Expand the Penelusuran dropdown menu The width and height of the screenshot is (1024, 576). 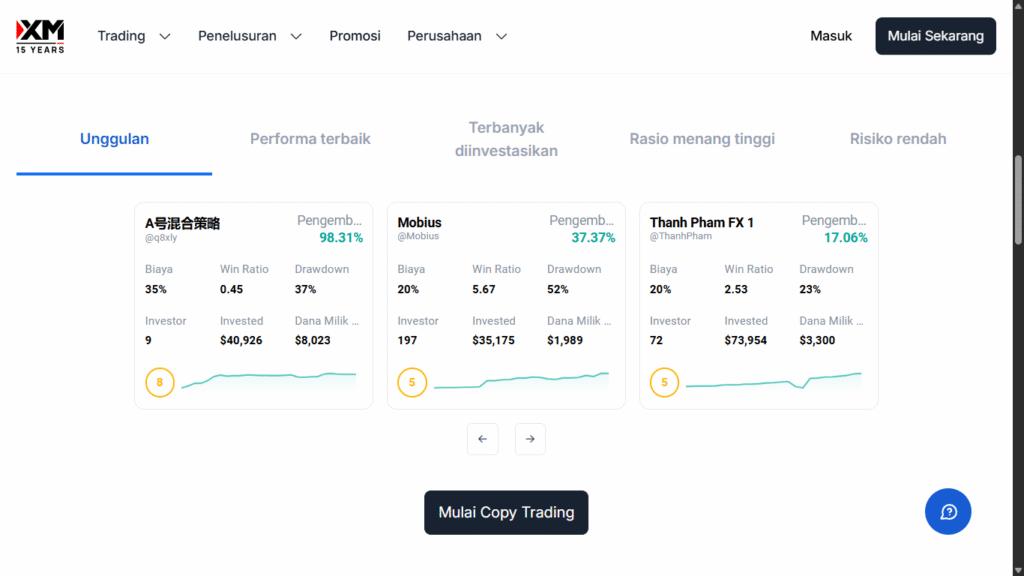250,36
